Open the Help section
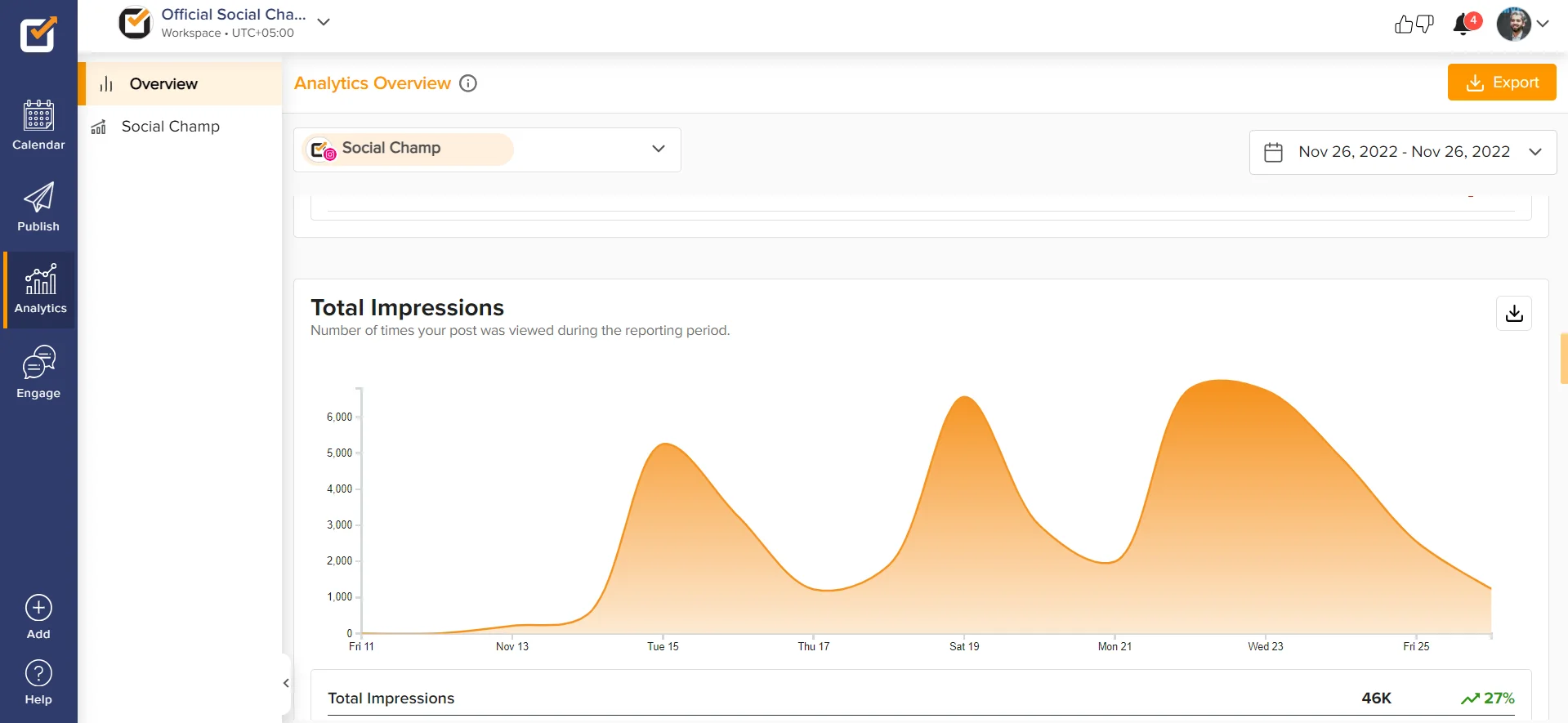The width and height of the screenshot is (1568, 723). [x=38, y=682]
